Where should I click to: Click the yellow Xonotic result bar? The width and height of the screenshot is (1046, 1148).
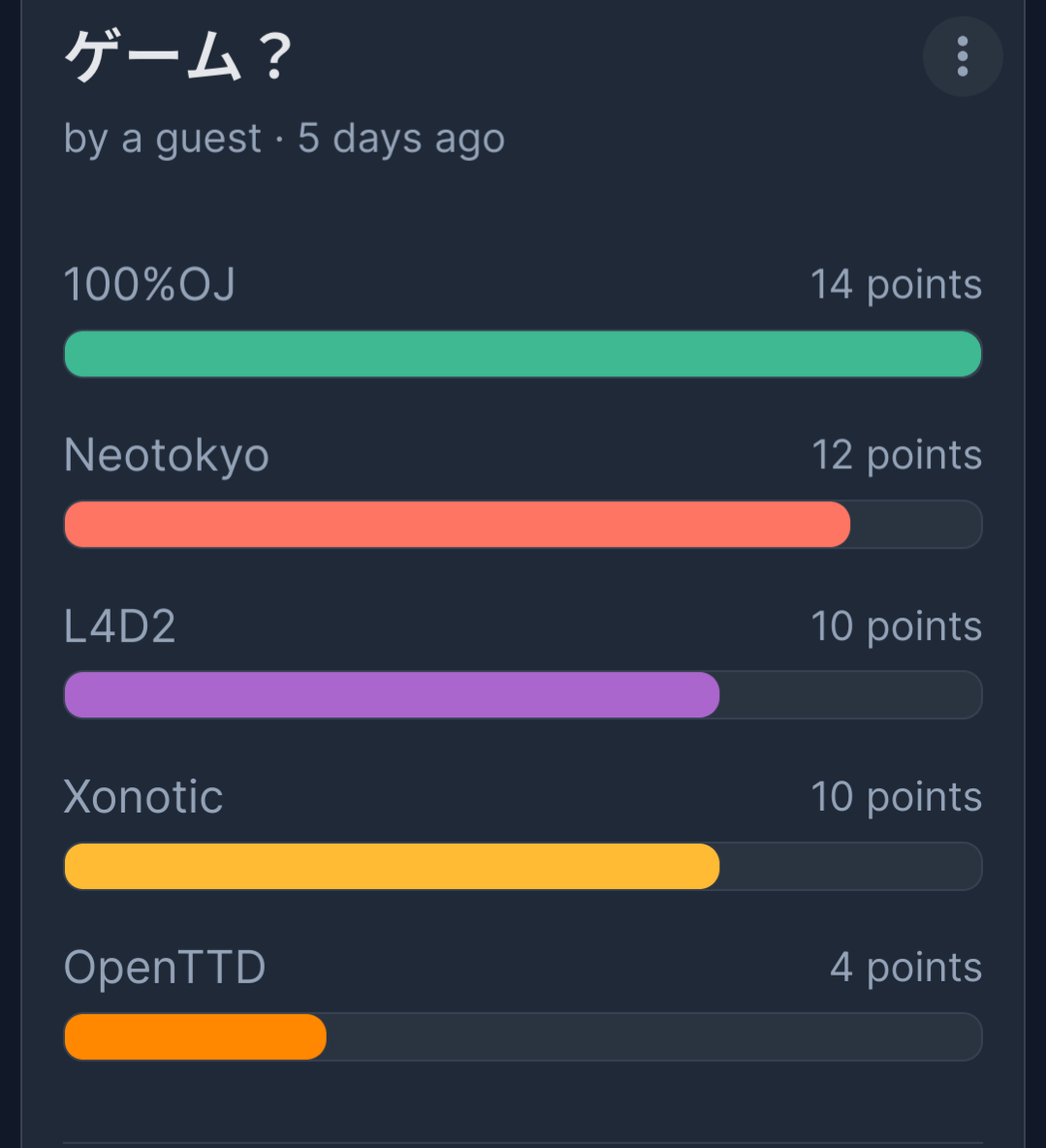tap(392, 866)
